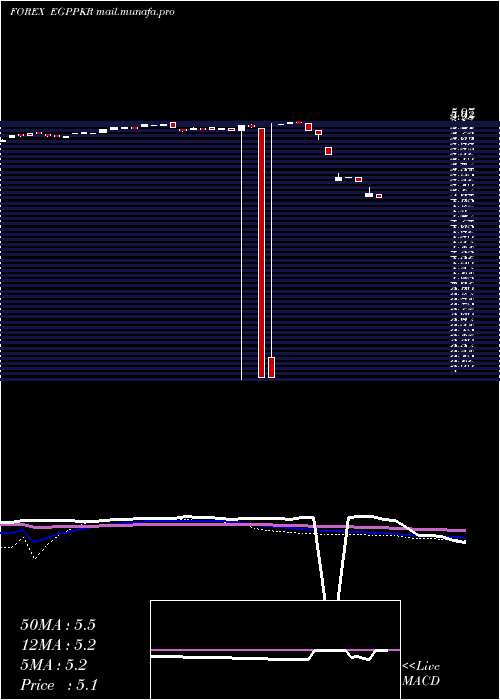Screen dimensions: 500x700
Task: Click the '12MA : 5.2' label
Action: pyautogui.click(x=58, y=645)
